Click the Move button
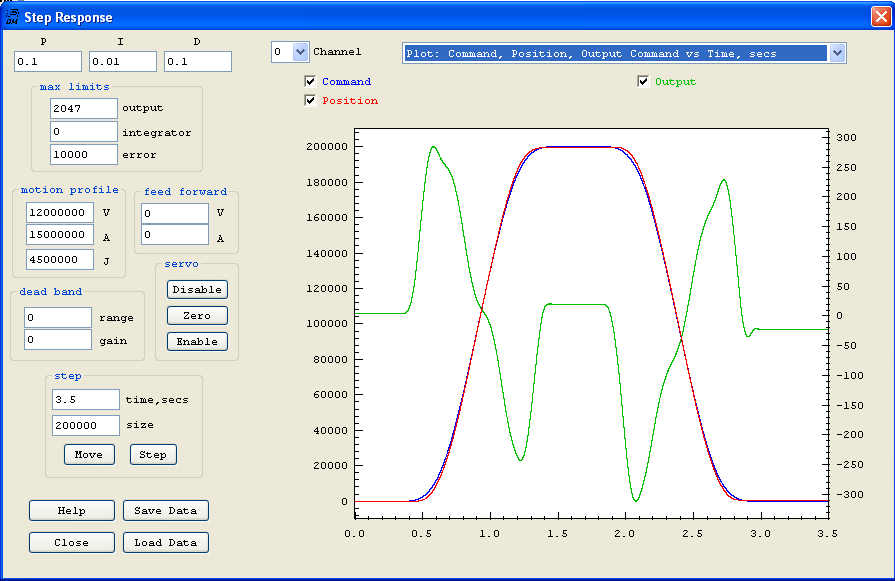Viewport: 895px width, 581px height. tap(88, 454)
